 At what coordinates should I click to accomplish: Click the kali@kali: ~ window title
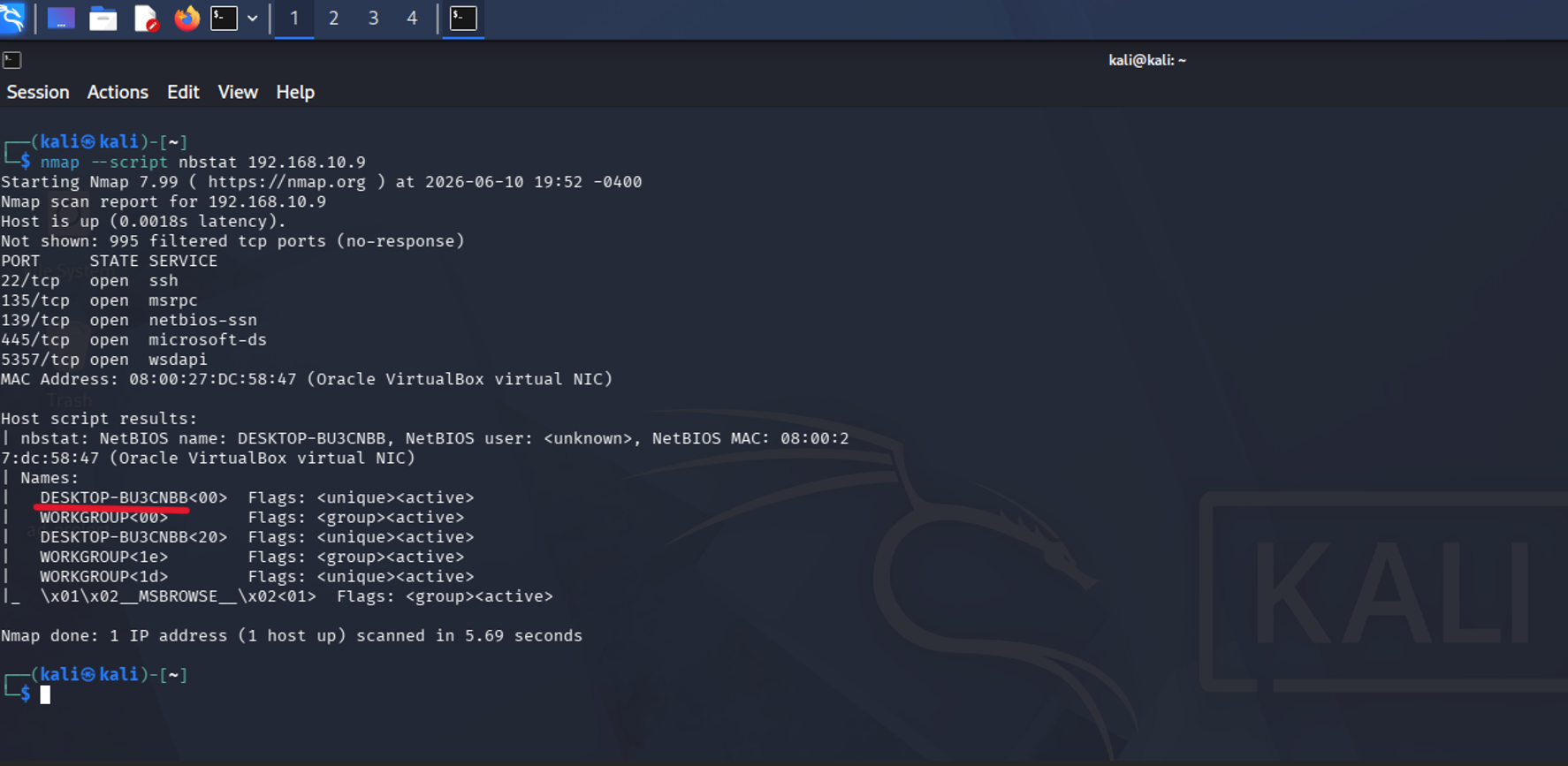click(1147, 60)
